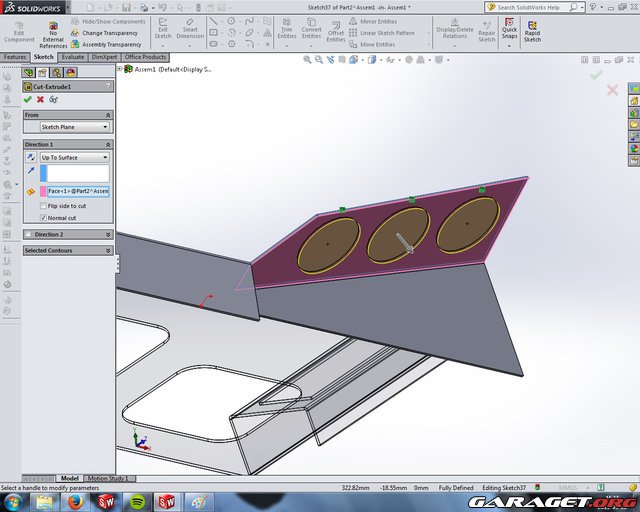This screenshot has width=640, height=512.
Task: Open the Up To Surface dropdown
Action: coord(74,157)
